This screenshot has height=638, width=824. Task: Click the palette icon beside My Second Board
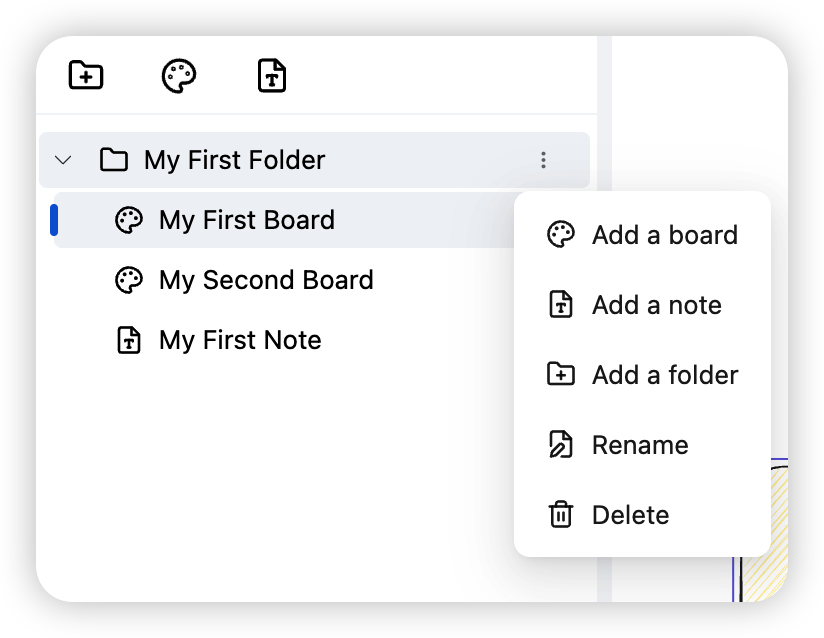[129, 280]
